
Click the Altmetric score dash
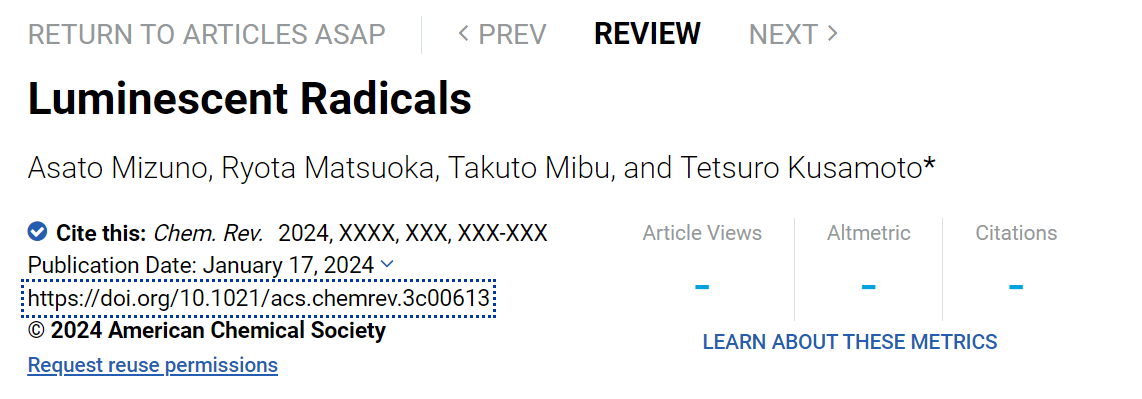tap(868, 286)
